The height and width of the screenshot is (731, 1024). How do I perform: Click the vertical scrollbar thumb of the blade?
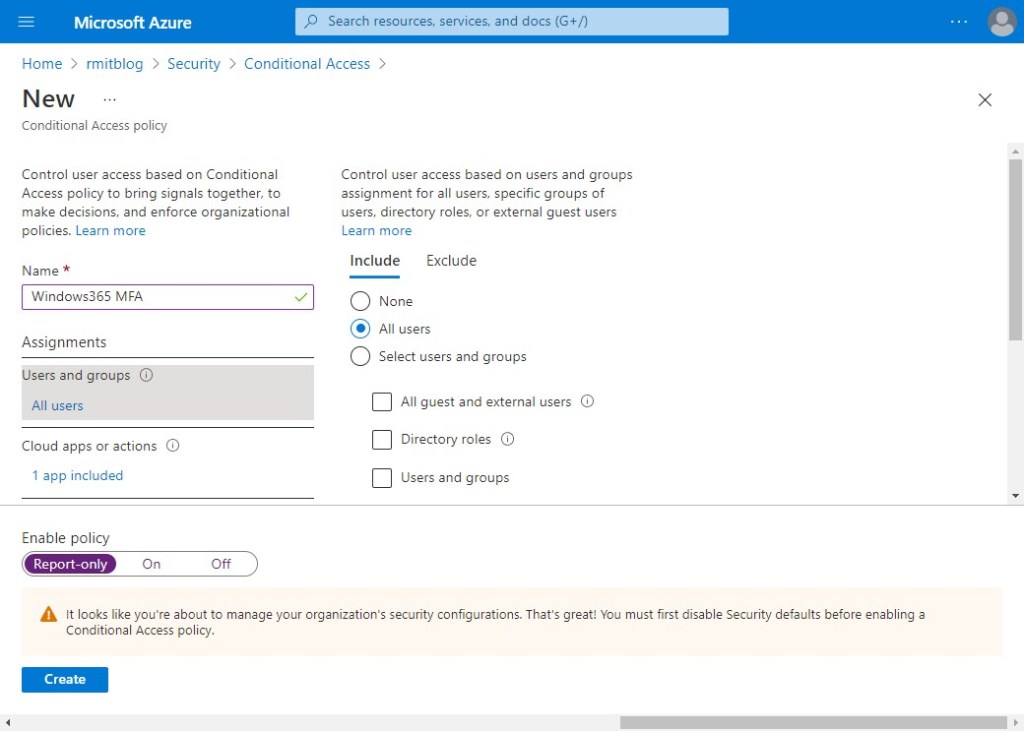tap(1015, 250)
